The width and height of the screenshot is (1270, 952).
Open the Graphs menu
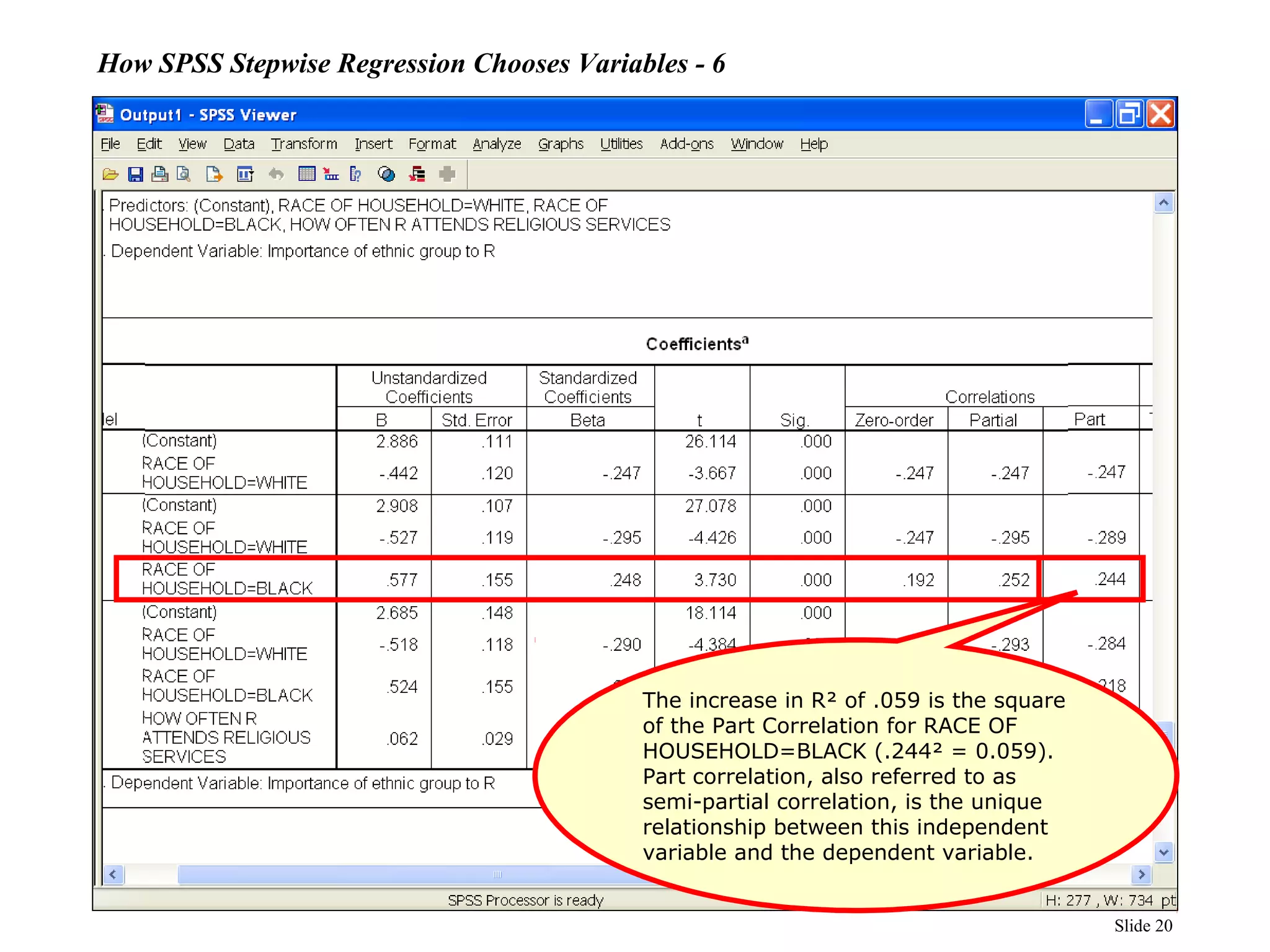tap(561, 144)
